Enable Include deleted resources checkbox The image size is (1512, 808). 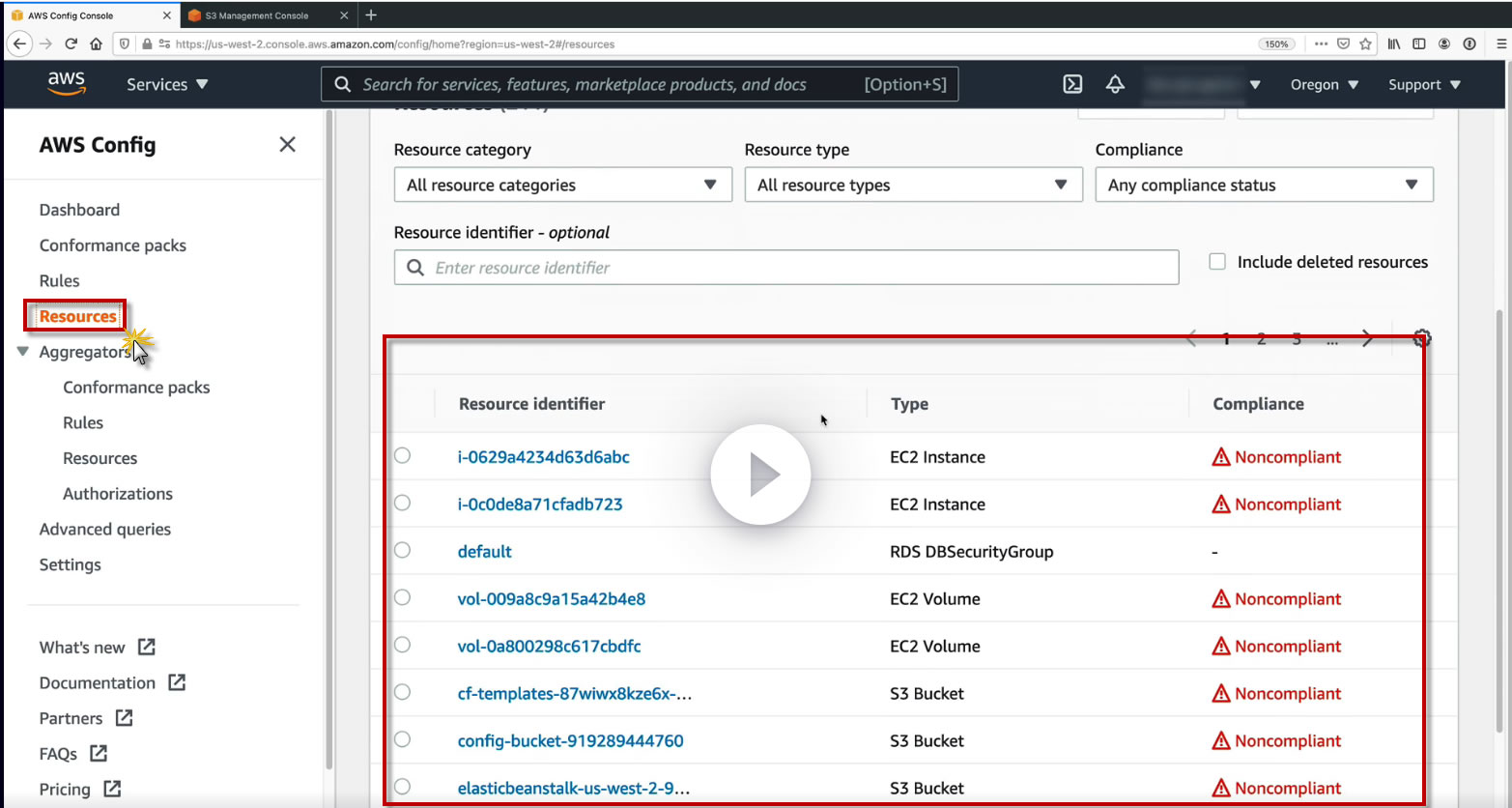coord(1217,262)
